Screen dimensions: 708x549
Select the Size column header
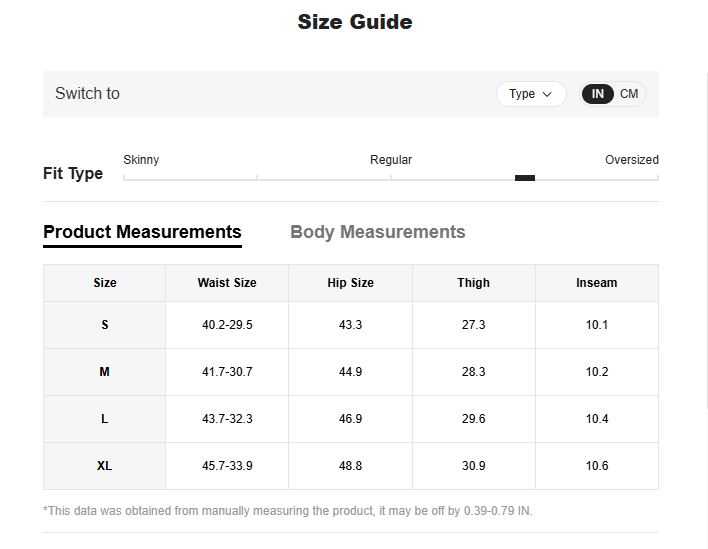point(105,283)
